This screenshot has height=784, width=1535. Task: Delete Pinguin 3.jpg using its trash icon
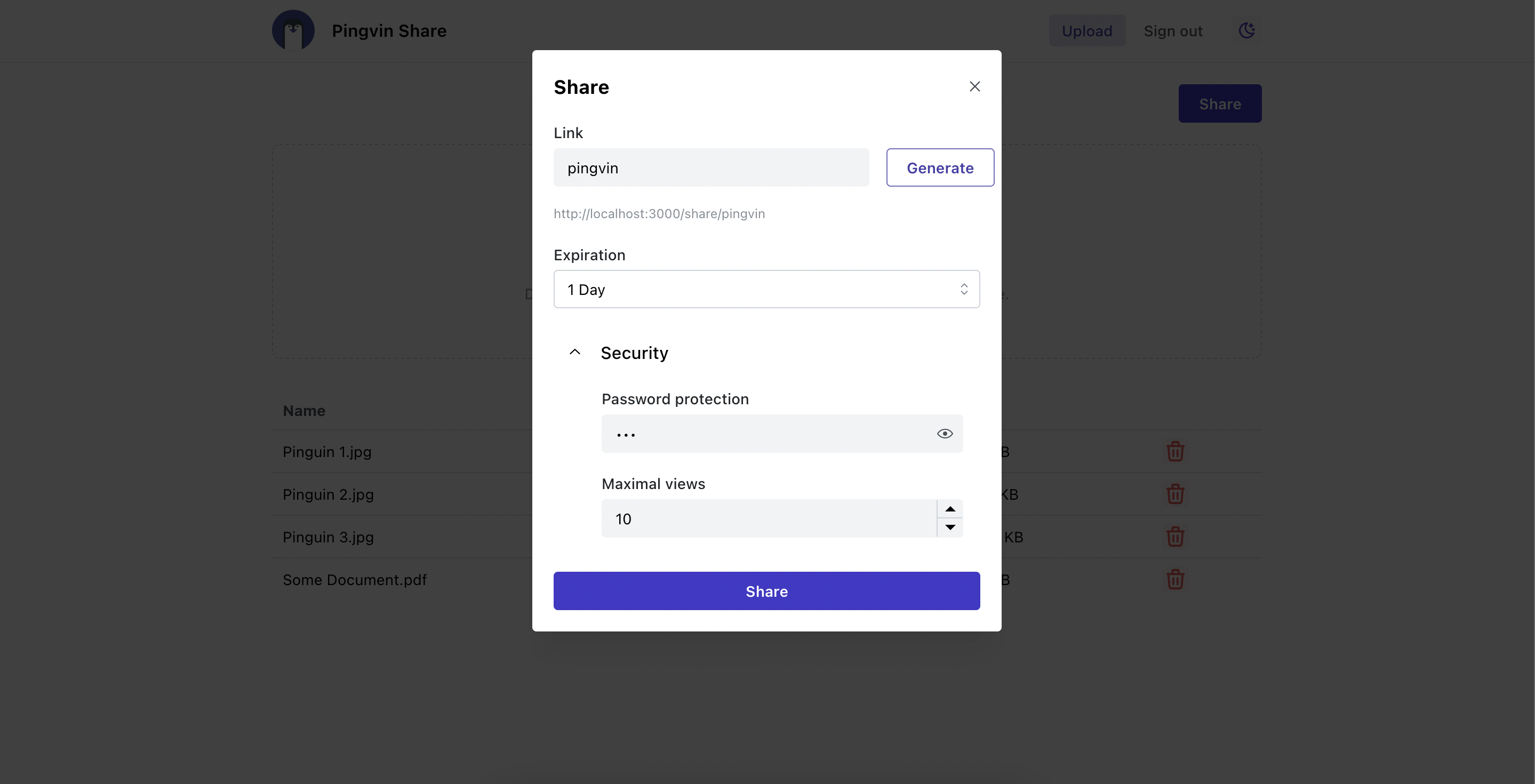(1174, 537)
